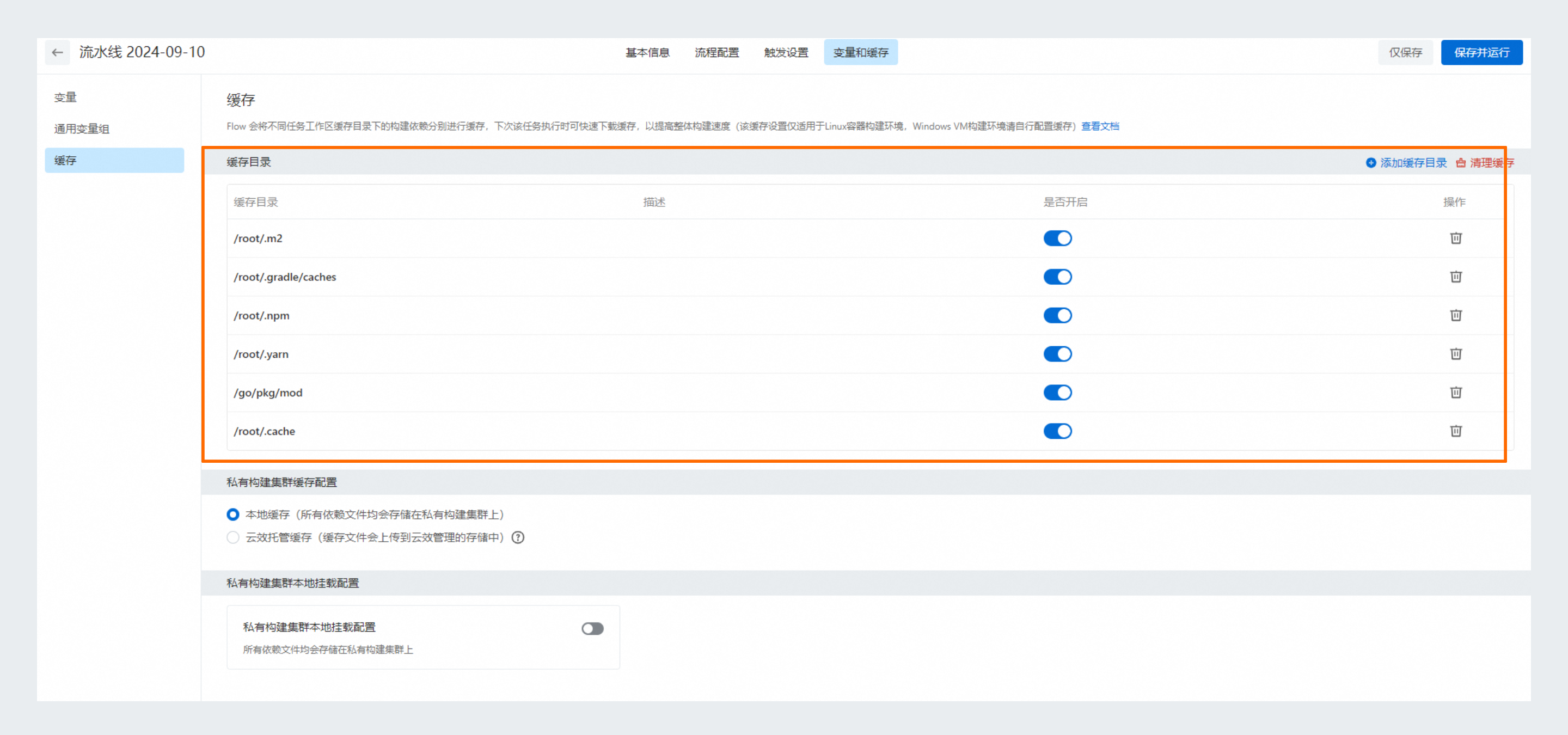The image size is (1568, 735).
Task: Click the 描述 column header
Action: pyautogui.click(x=654, y=202)
